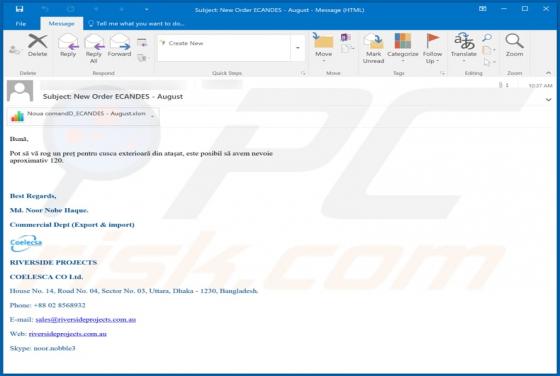
Task: Click the OneNote icon in Move group
Action: [x=345, y=37]
